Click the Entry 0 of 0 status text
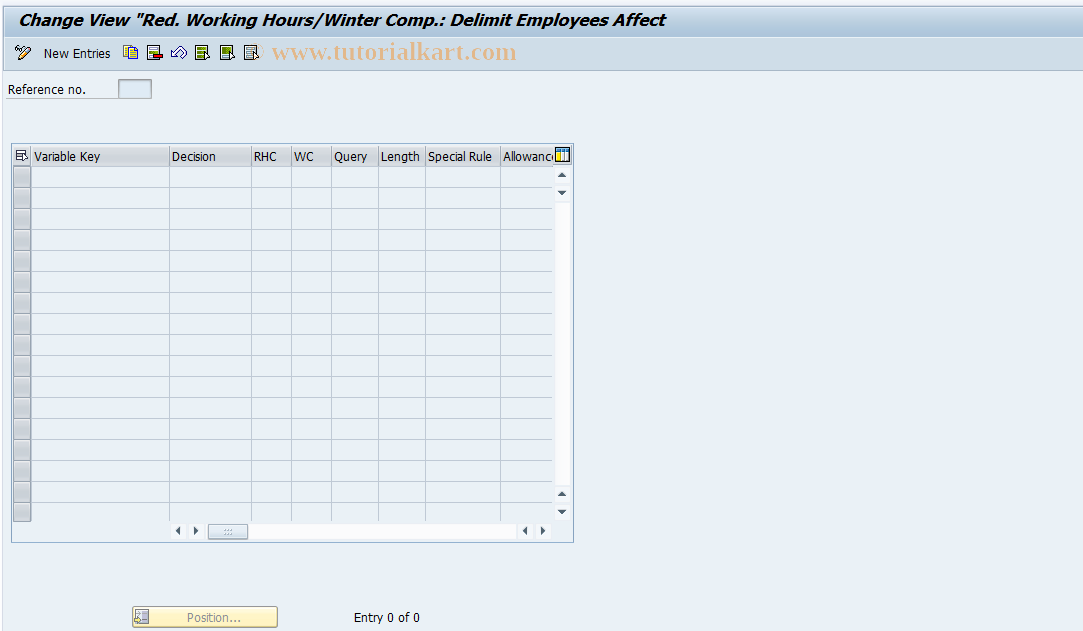Viewport: 1083px width, 631px height. click(x=387, y=617)
